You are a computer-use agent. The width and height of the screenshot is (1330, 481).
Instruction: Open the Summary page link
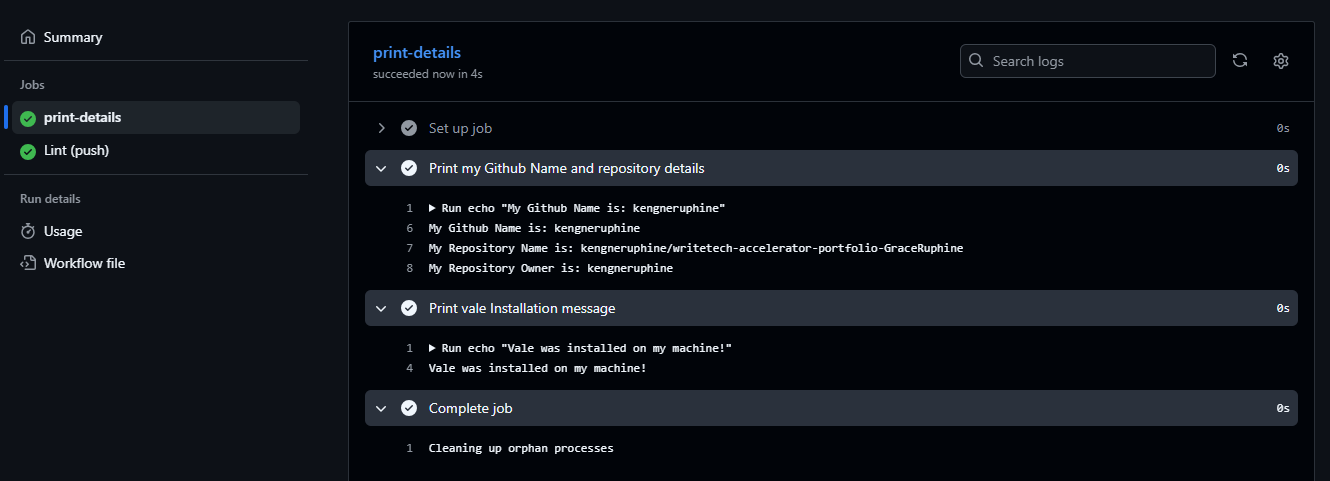tap(73, 37)
